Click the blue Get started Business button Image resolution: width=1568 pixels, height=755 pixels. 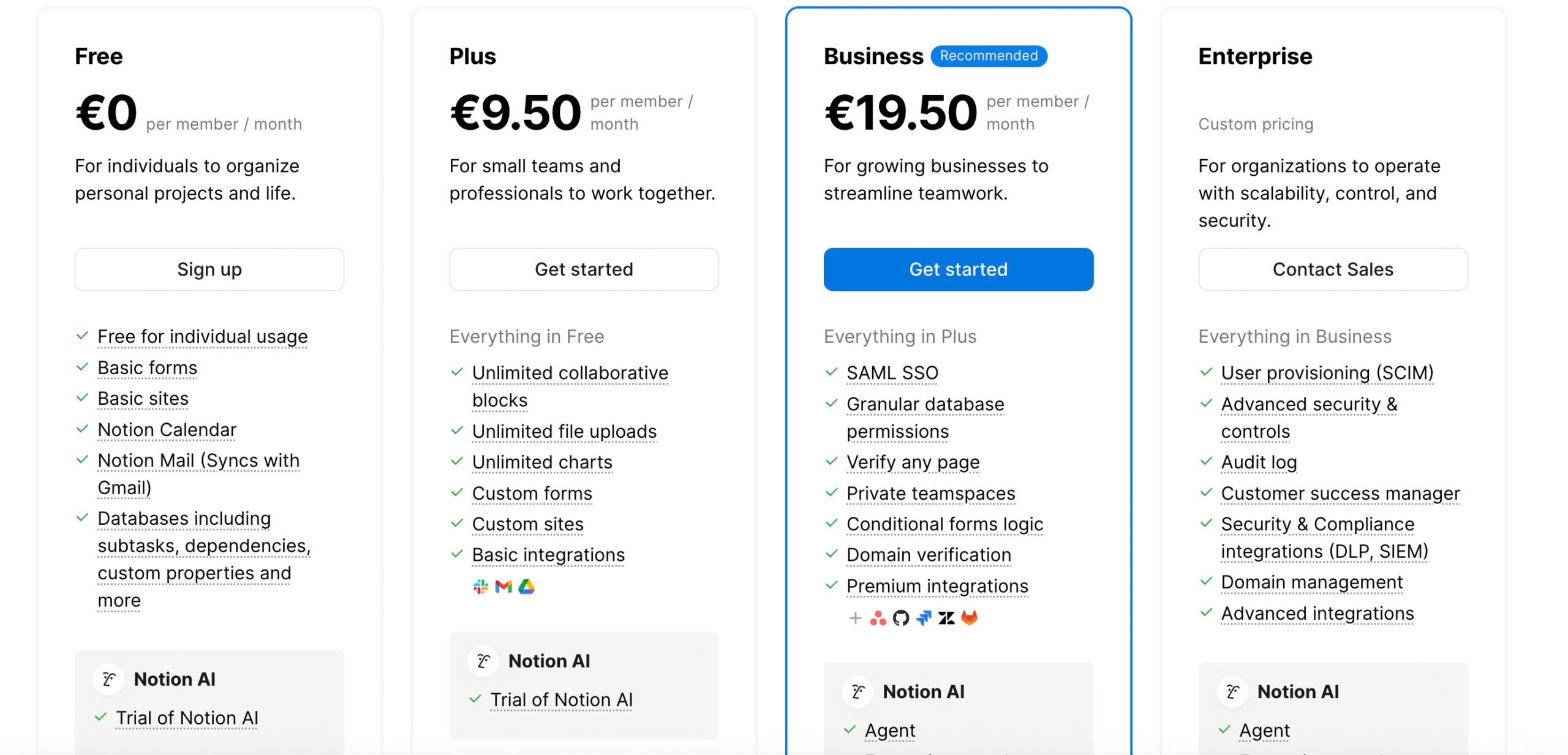pyautogui.click(x=958, y=269)
